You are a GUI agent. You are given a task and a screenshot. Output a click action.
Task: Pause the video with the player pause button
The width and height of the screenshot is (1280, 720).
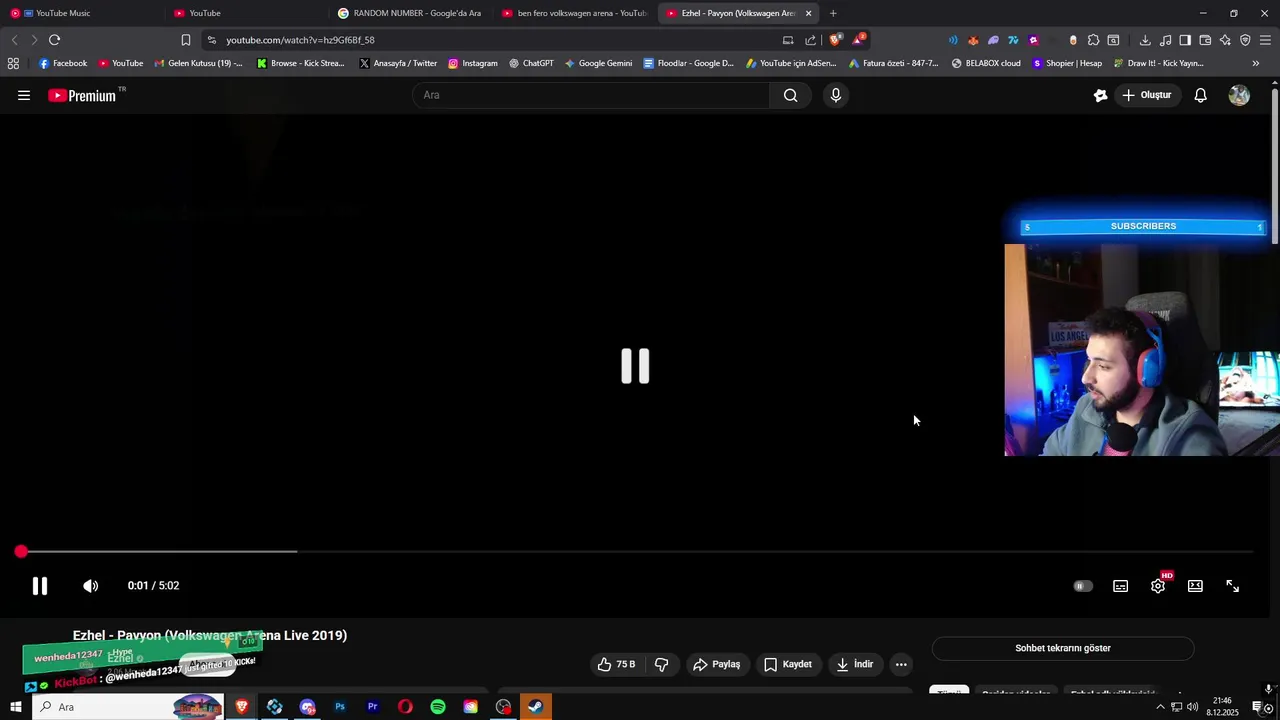40,586
